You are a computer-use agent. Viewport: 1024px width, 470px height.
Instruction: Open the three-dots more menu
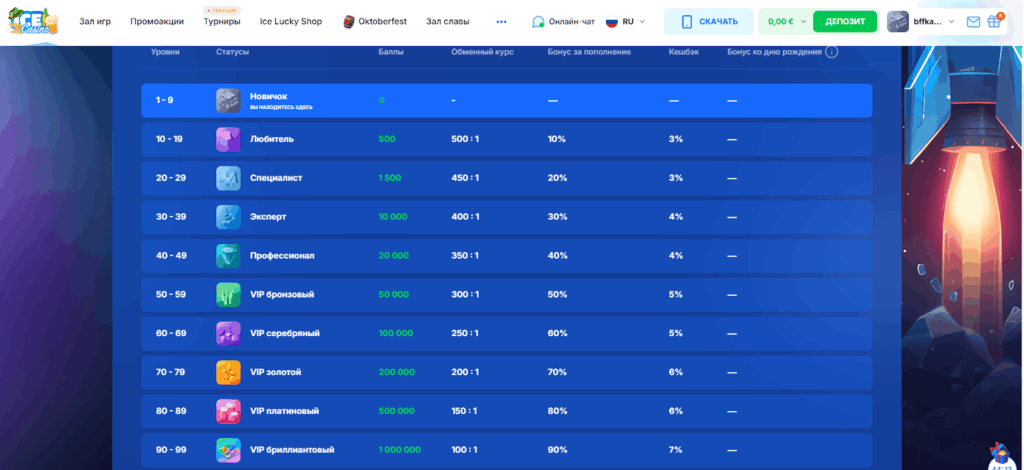point(501,21)
